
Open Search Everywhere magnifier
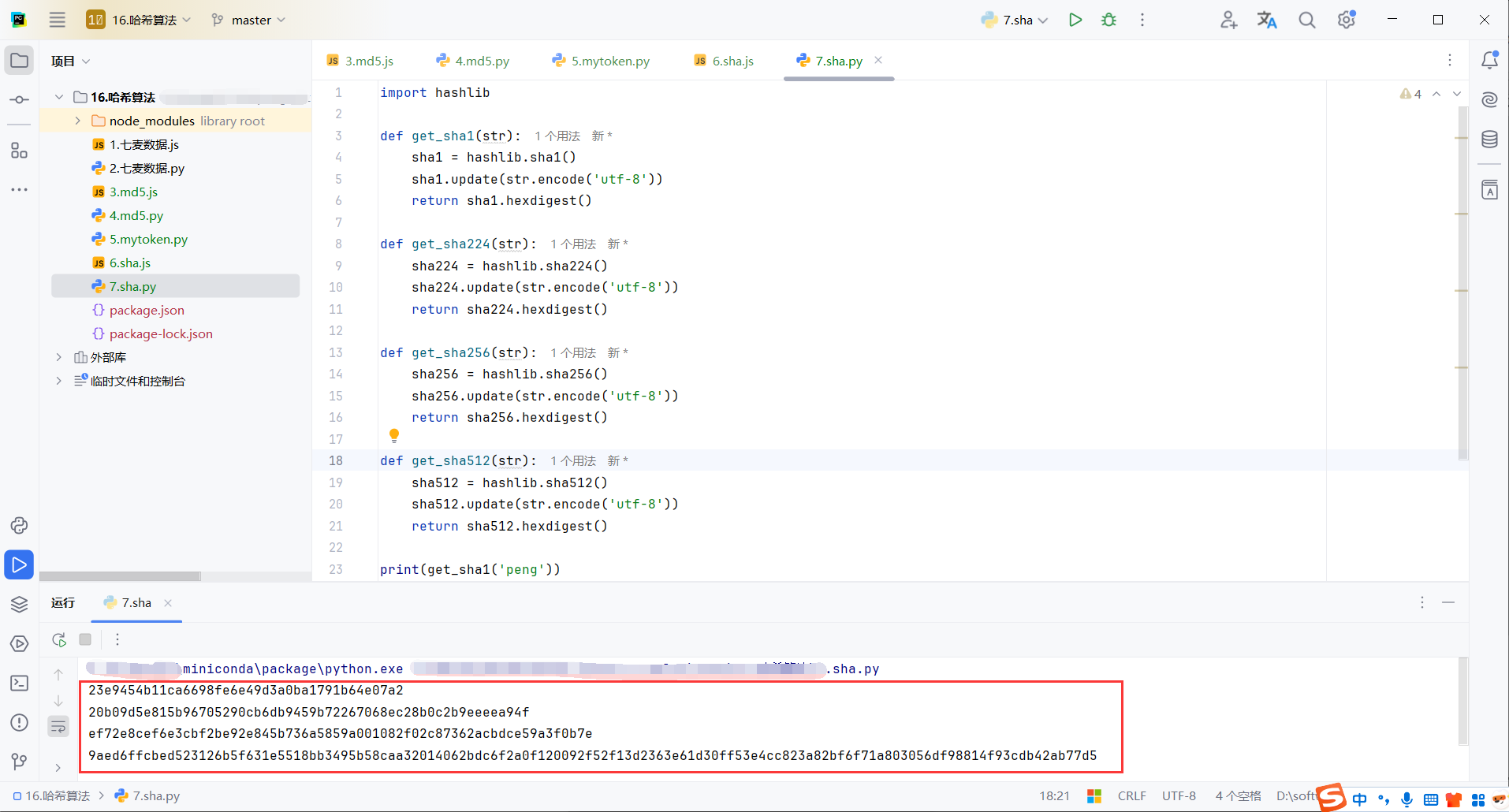1307,20
